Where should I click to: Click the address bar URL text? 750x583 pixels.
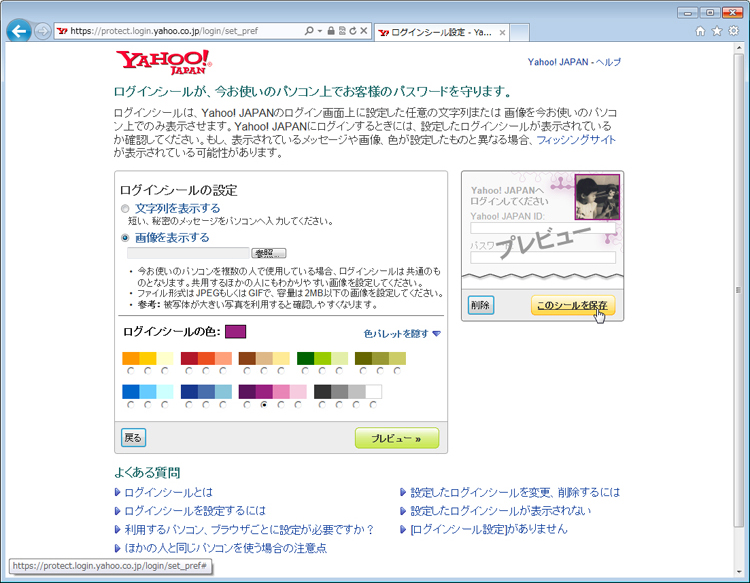click(164, 31)
